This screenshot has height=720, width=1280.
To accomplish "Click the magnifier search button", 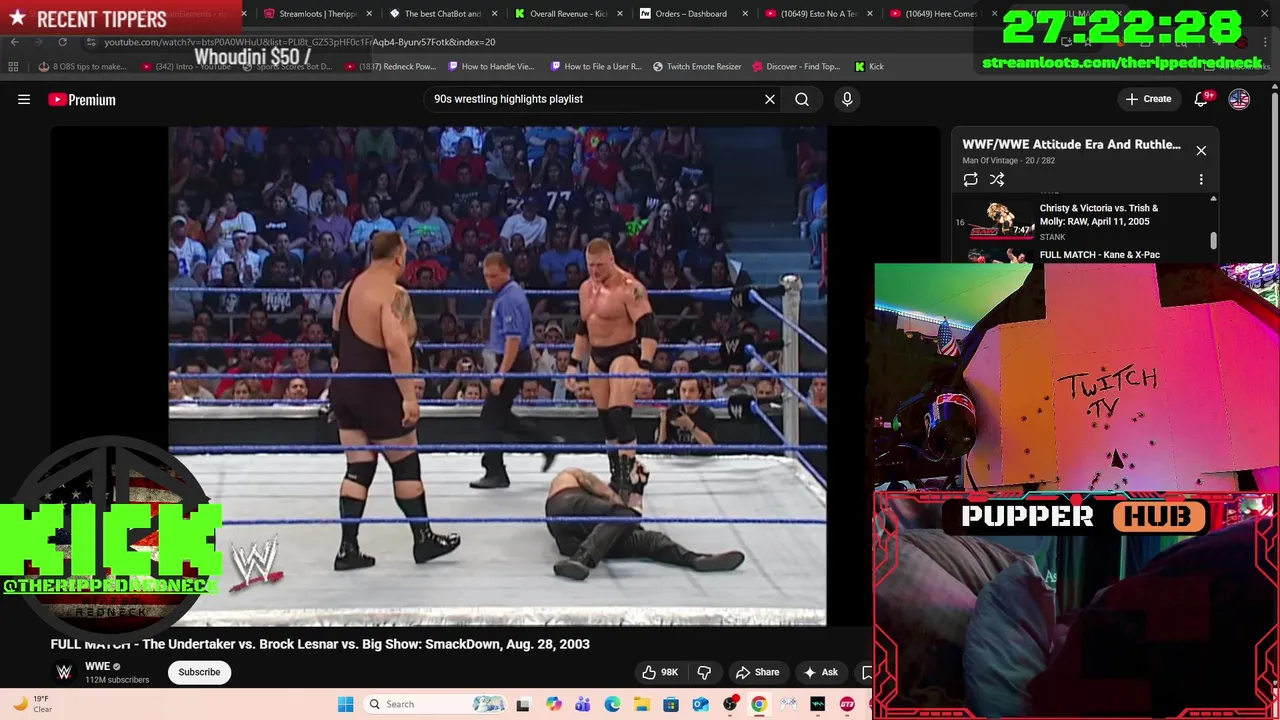I will point(802,99).
